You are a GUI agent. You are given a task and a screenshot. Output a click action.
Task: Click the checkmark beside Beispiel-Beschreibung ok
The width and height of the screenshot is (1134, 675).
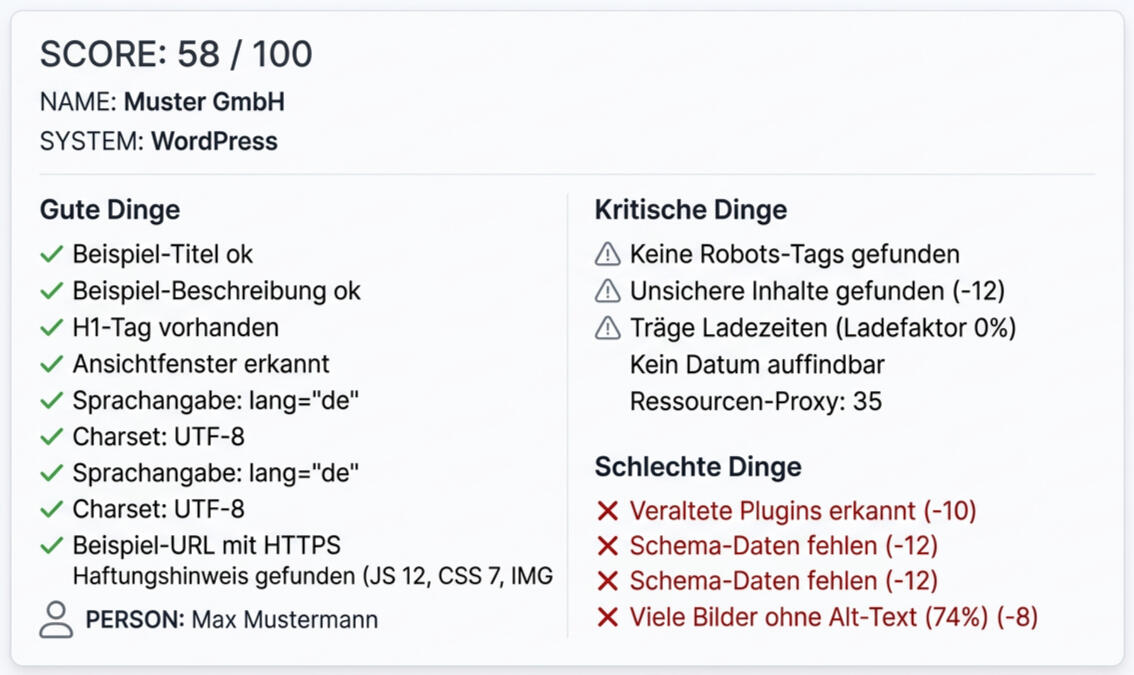52,291
